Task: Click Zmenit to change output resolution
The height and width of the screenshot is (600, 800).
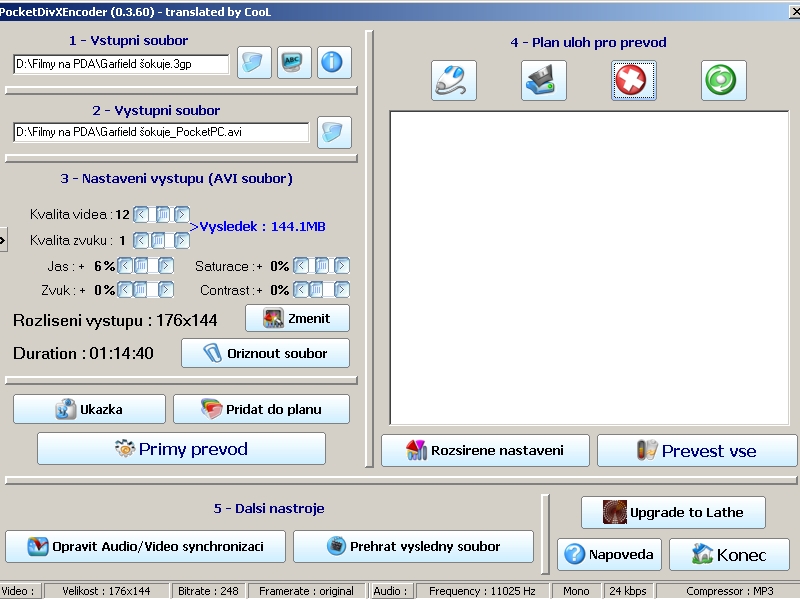Action: 297,318
